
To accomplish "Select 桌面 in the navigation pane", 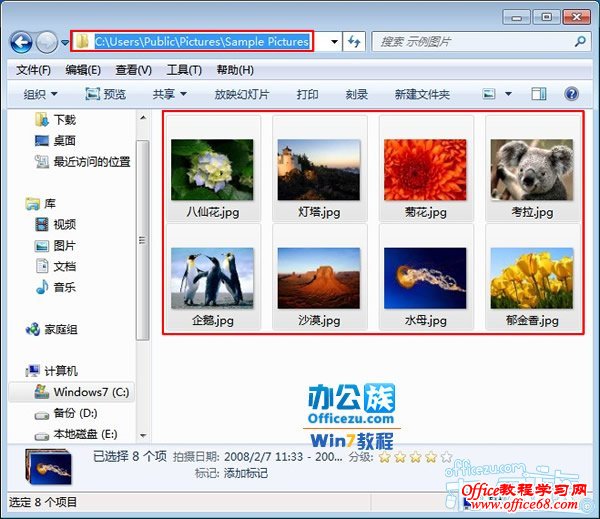I will click(x=55, y=141).
